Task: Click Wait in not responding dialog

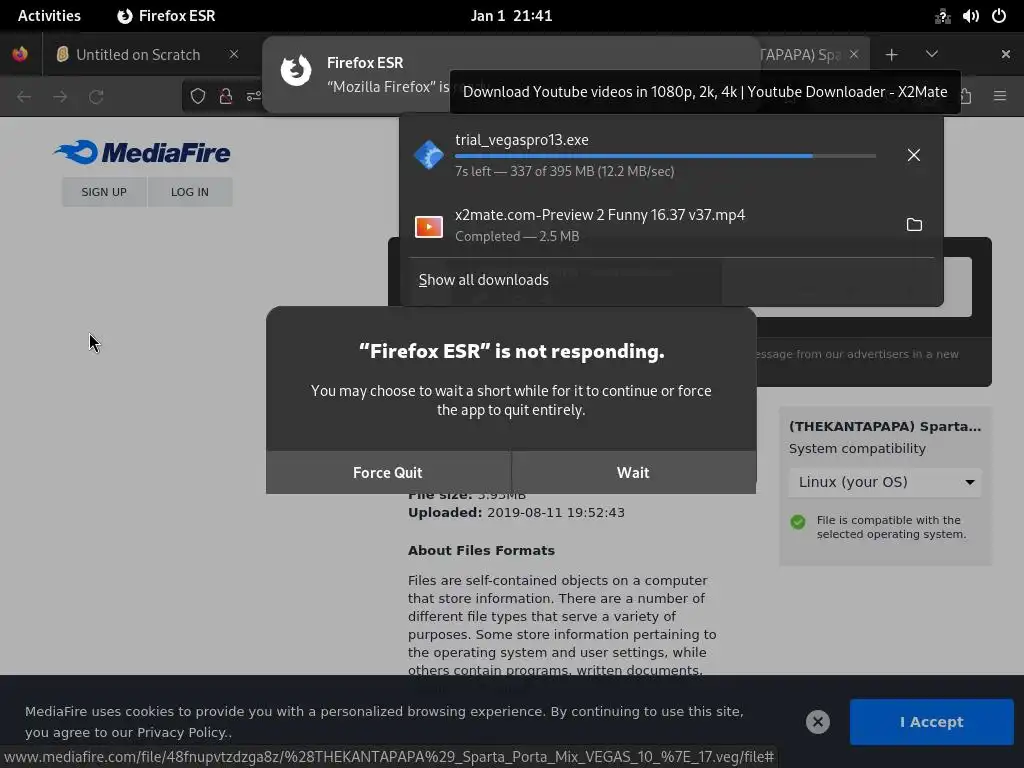Action: 633,472
